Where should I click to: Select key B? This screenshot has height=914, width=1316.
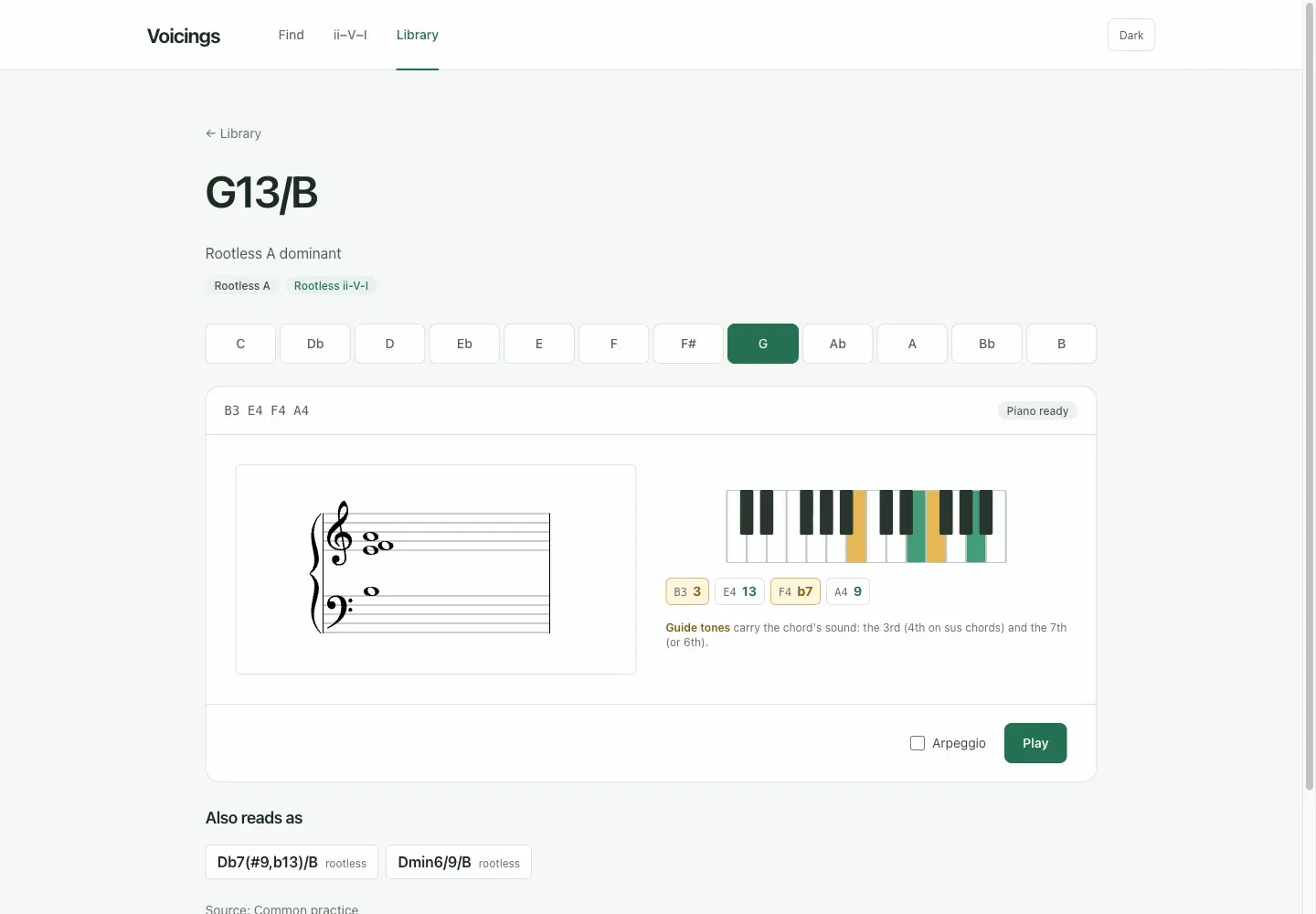point(1062,344)
